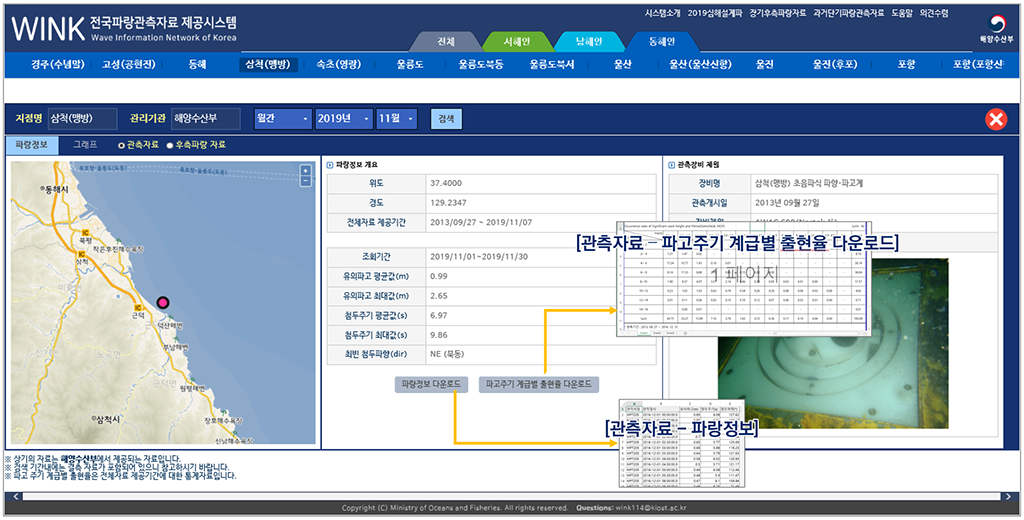
Task: Click 파고주기 계급별 출현율 다운로드 button
Action: [539, 384]
